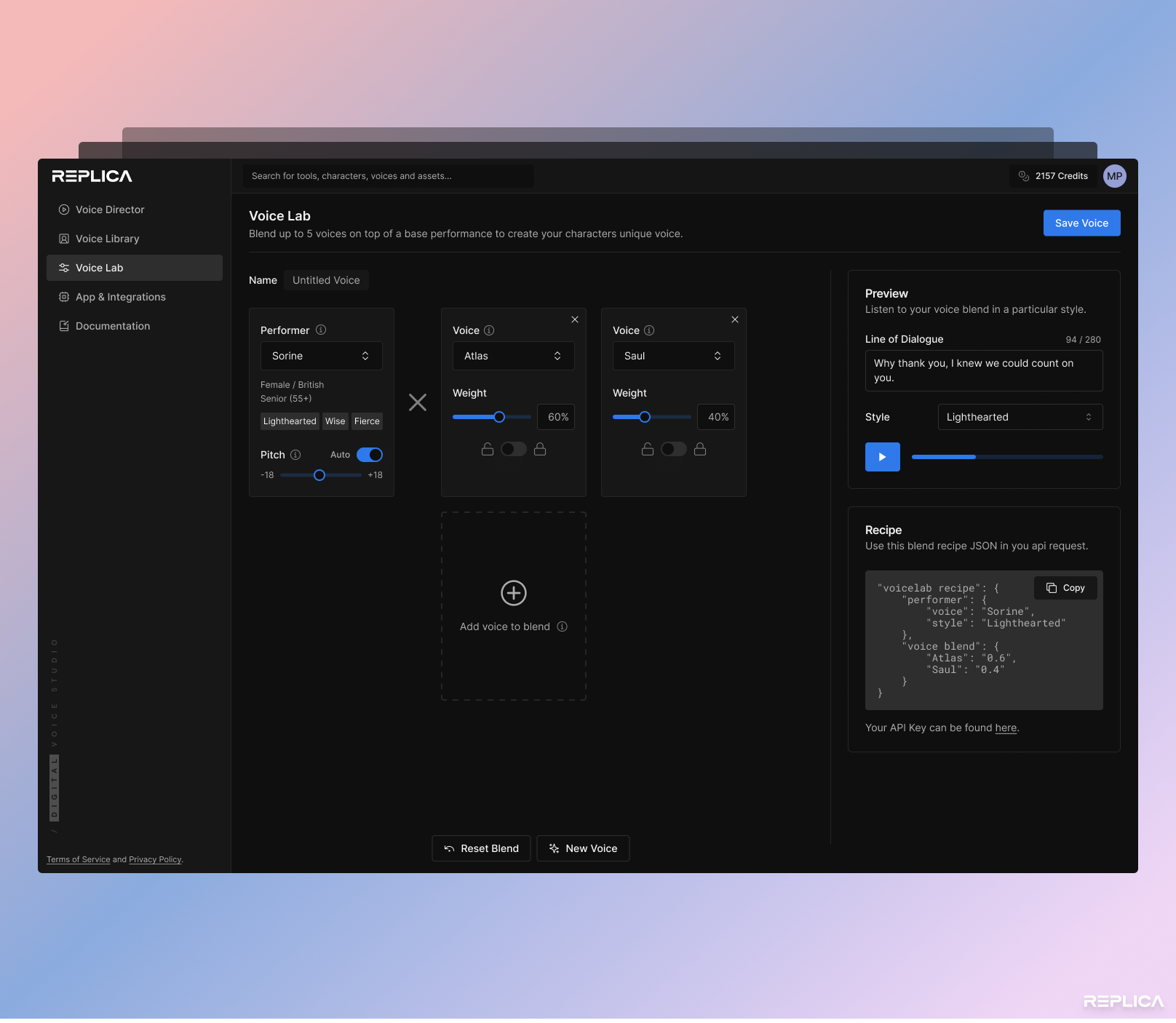
Task: Click the lock icon under Atlas weight
Action: pyautogui.click(x=540, y=449)
